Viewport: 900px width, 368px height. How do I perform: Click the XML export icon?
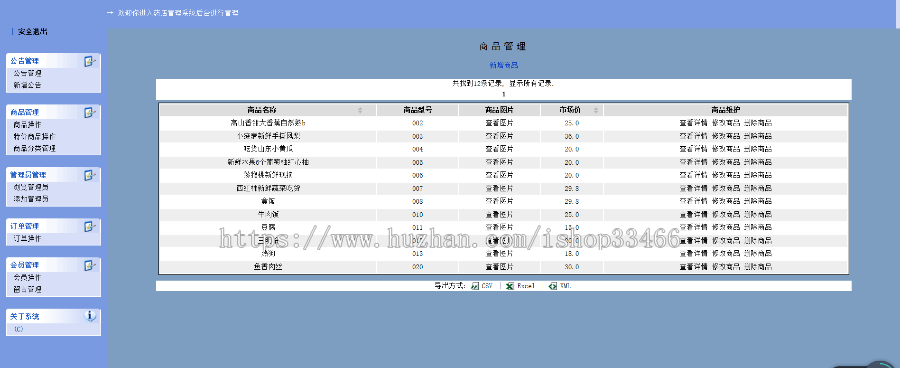[x=552, y=285]
